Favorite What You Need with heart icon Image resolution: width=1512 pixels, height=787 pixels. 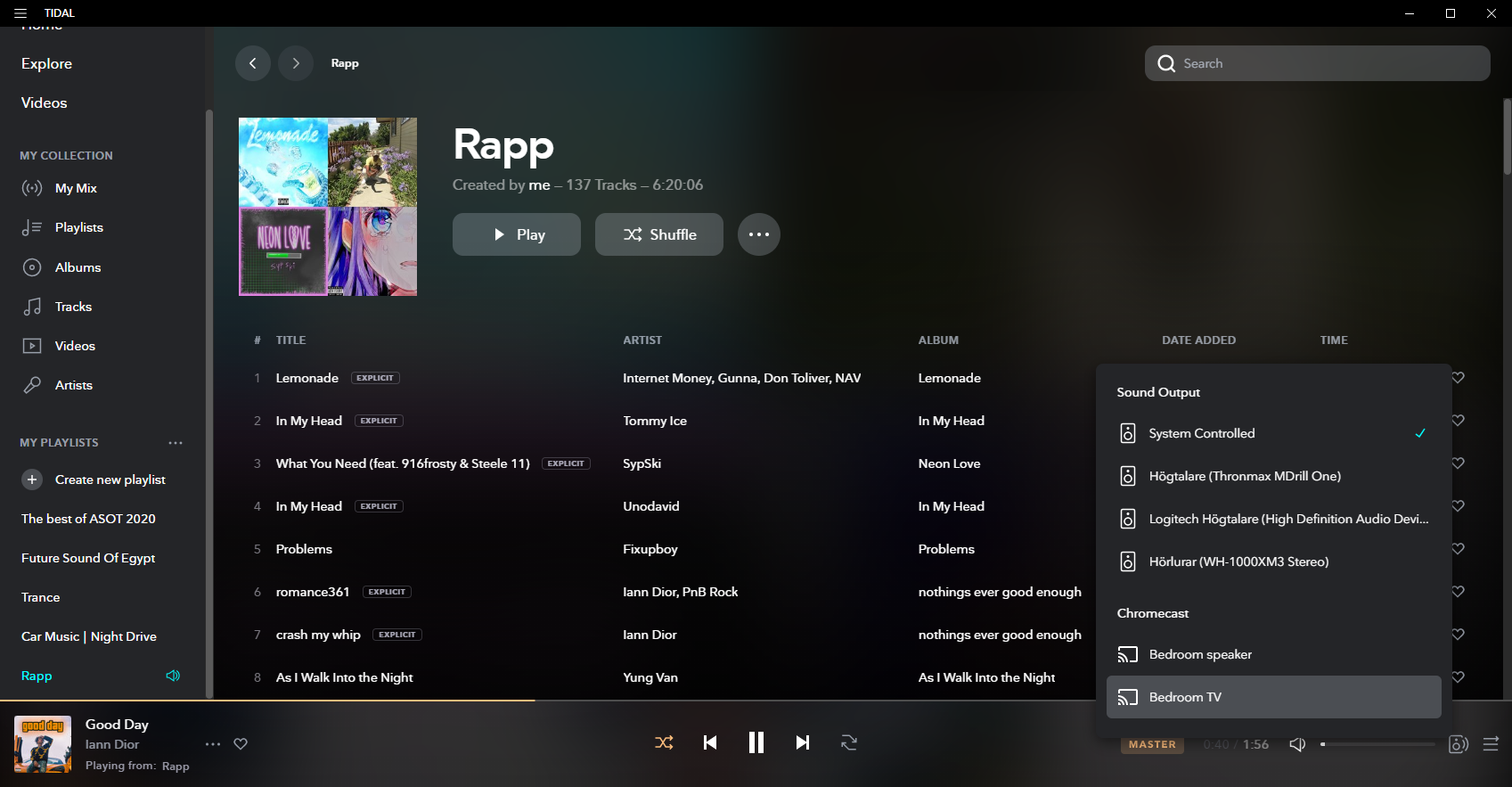pyautogui.click(x=1459, y=463)
